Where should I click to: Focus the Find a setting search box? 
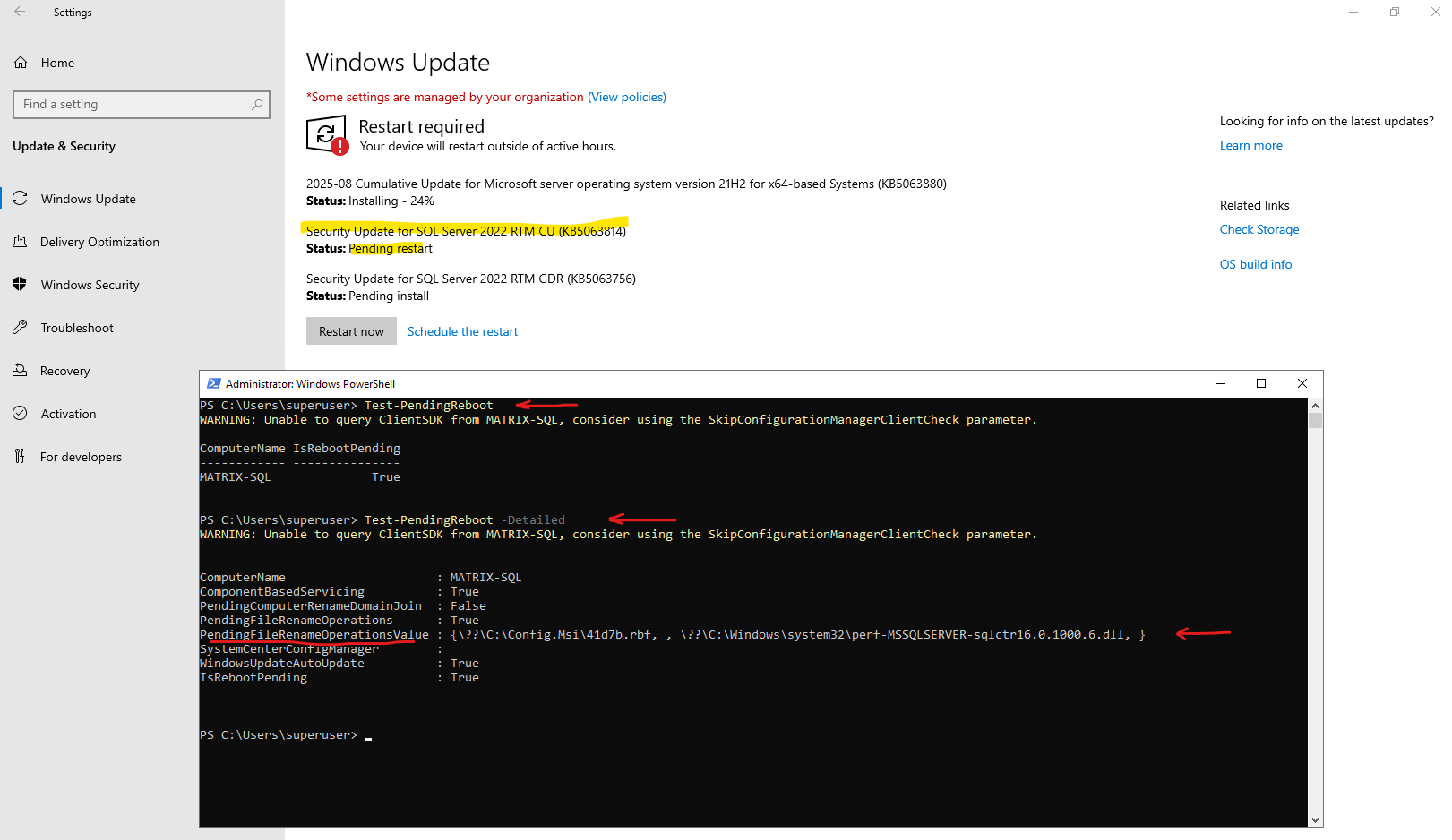(x=142, y=105)
